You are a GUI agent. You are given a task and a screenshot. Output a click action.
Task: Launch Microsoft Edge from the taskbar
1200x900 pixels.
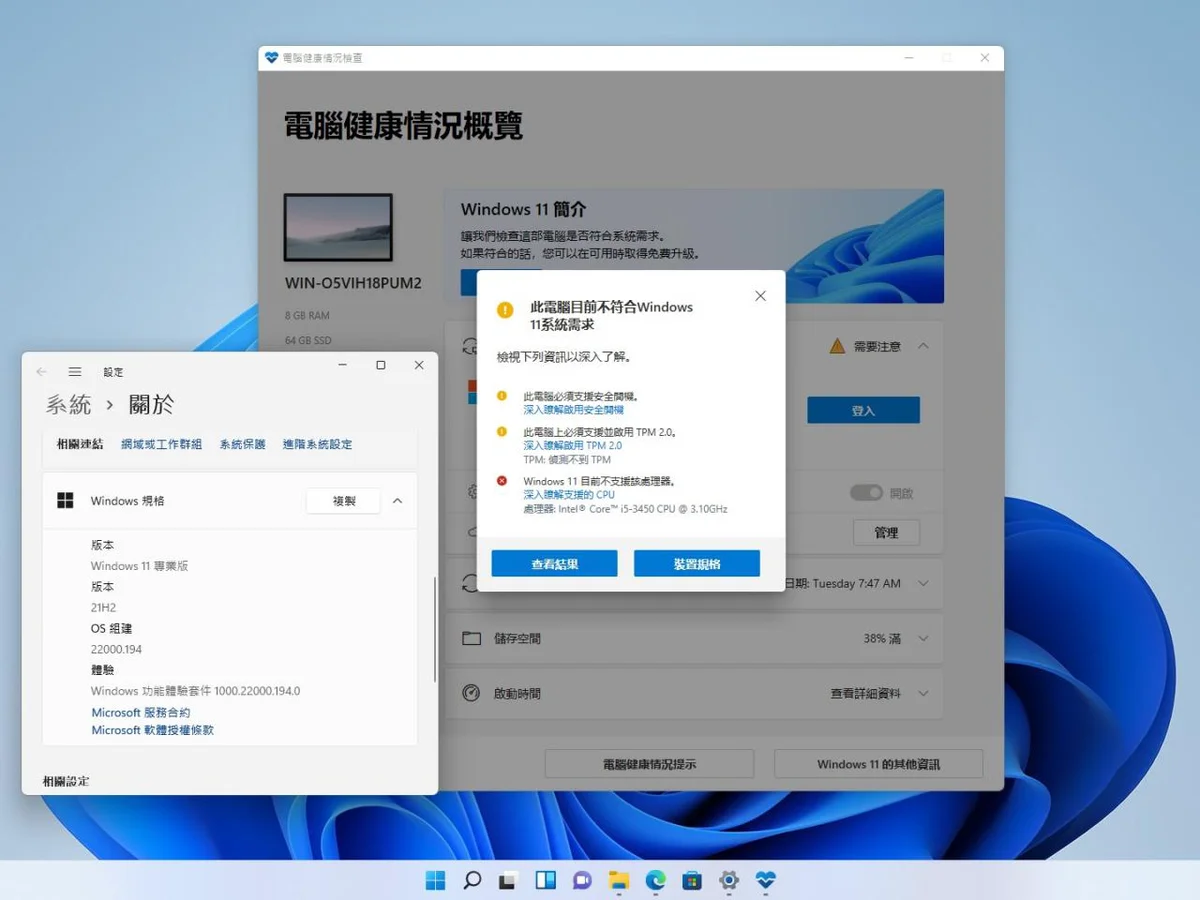(x=655, y=880)
